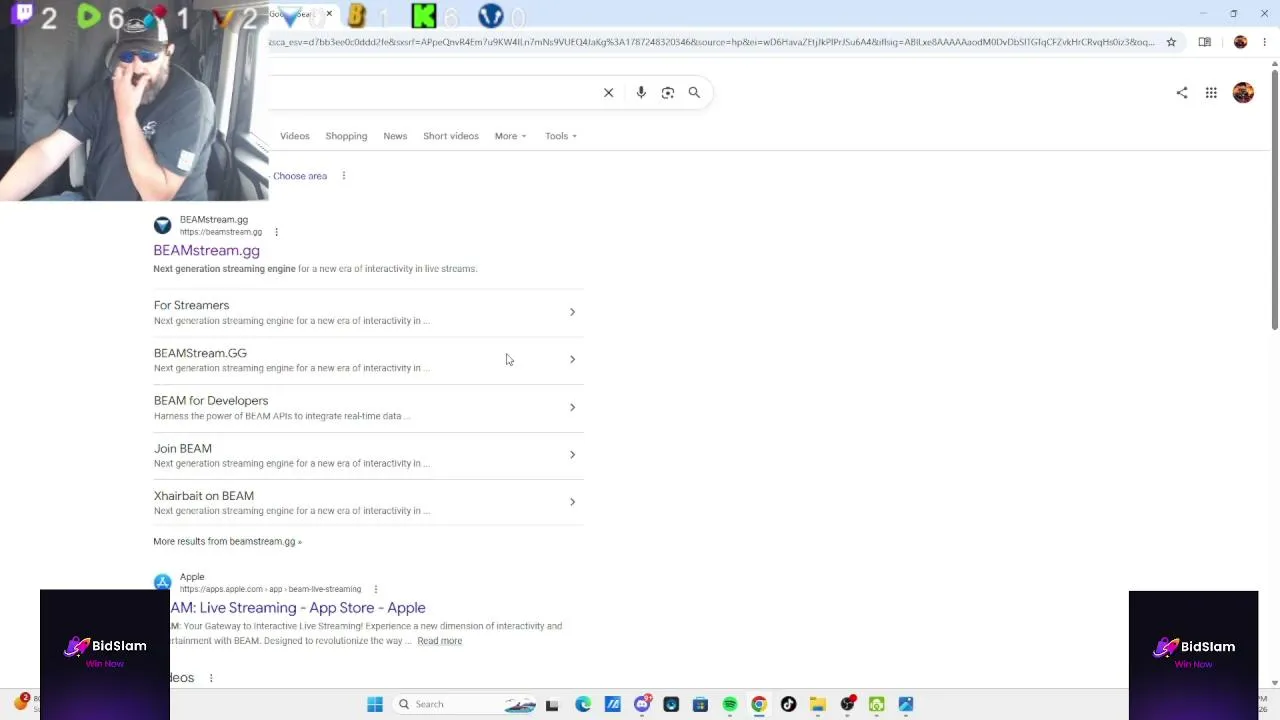This screenshot has height=720, width=1280.
Task: Open the Tools dropdown
Action: coord(561,136)
